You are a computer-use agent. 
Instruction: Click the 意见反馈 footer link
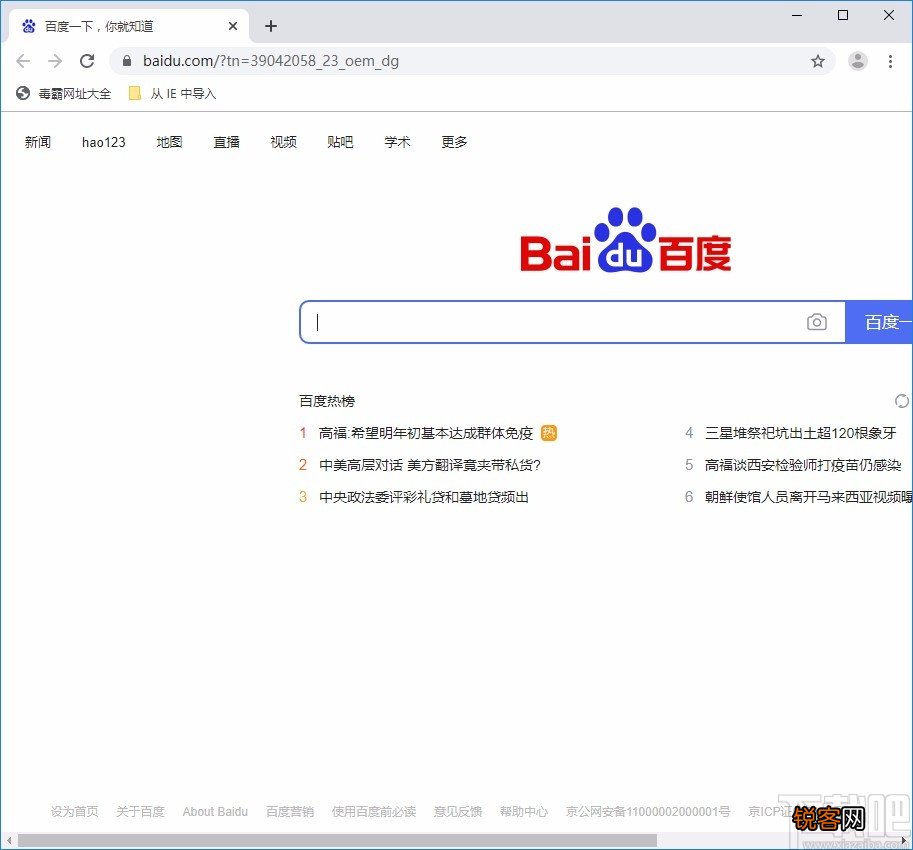click(x=458, y=811)
